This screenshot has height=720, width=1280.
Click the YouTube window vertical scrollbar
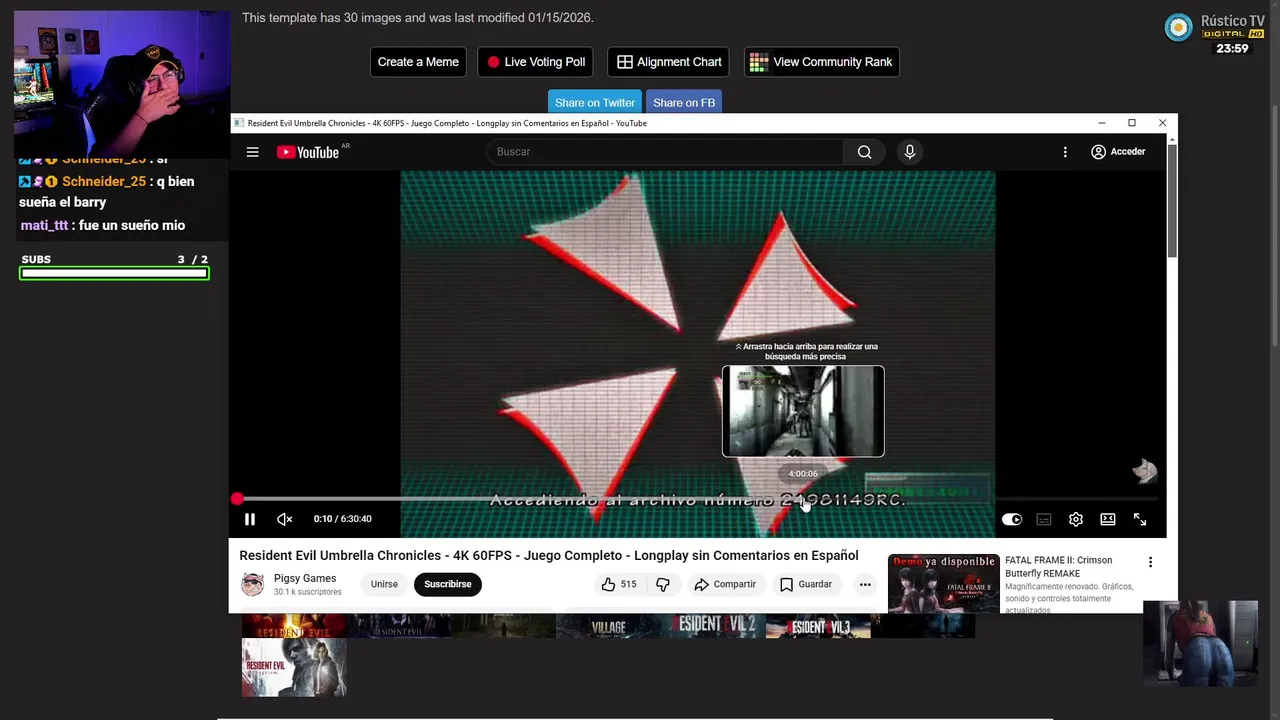pos(1172,200)
